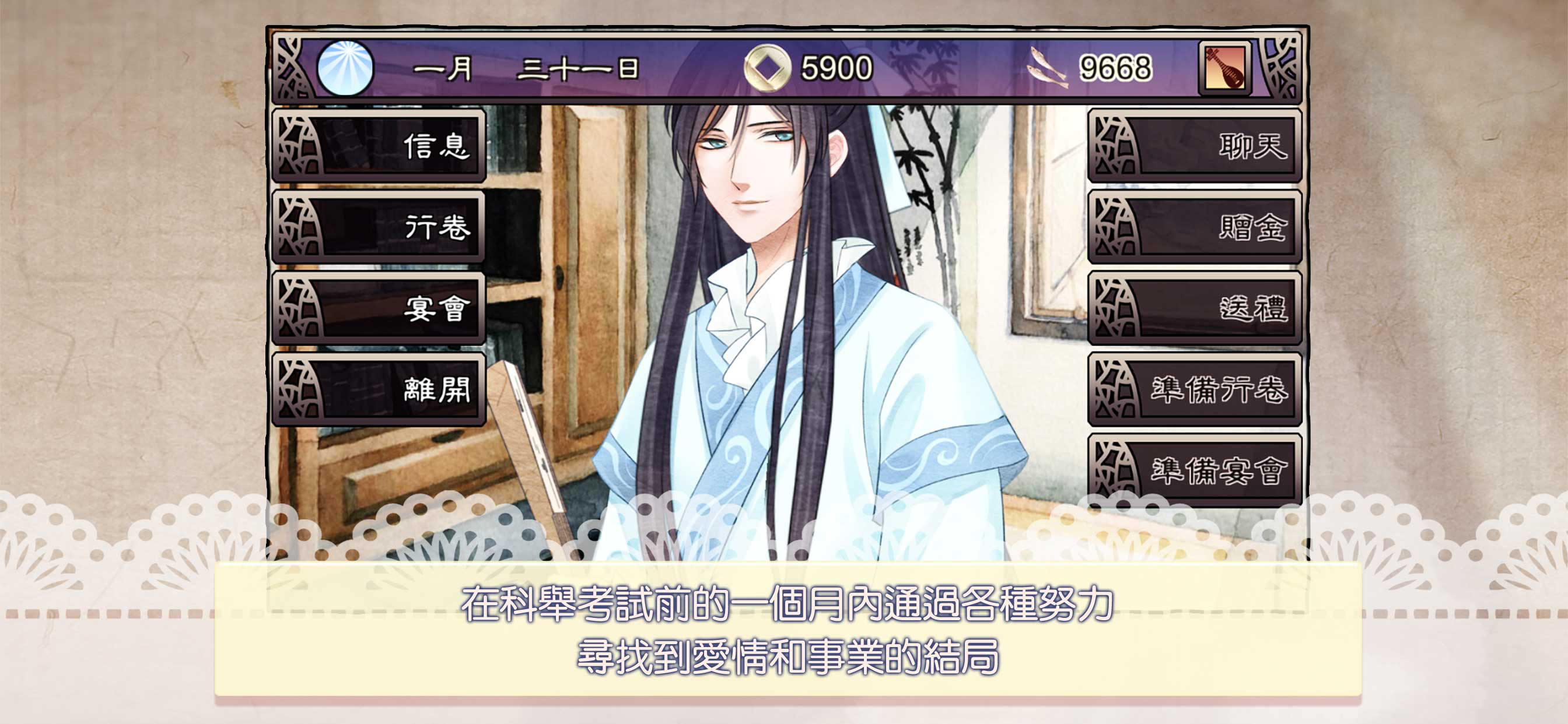Select the 行卷 menu option

click(379, 227)
